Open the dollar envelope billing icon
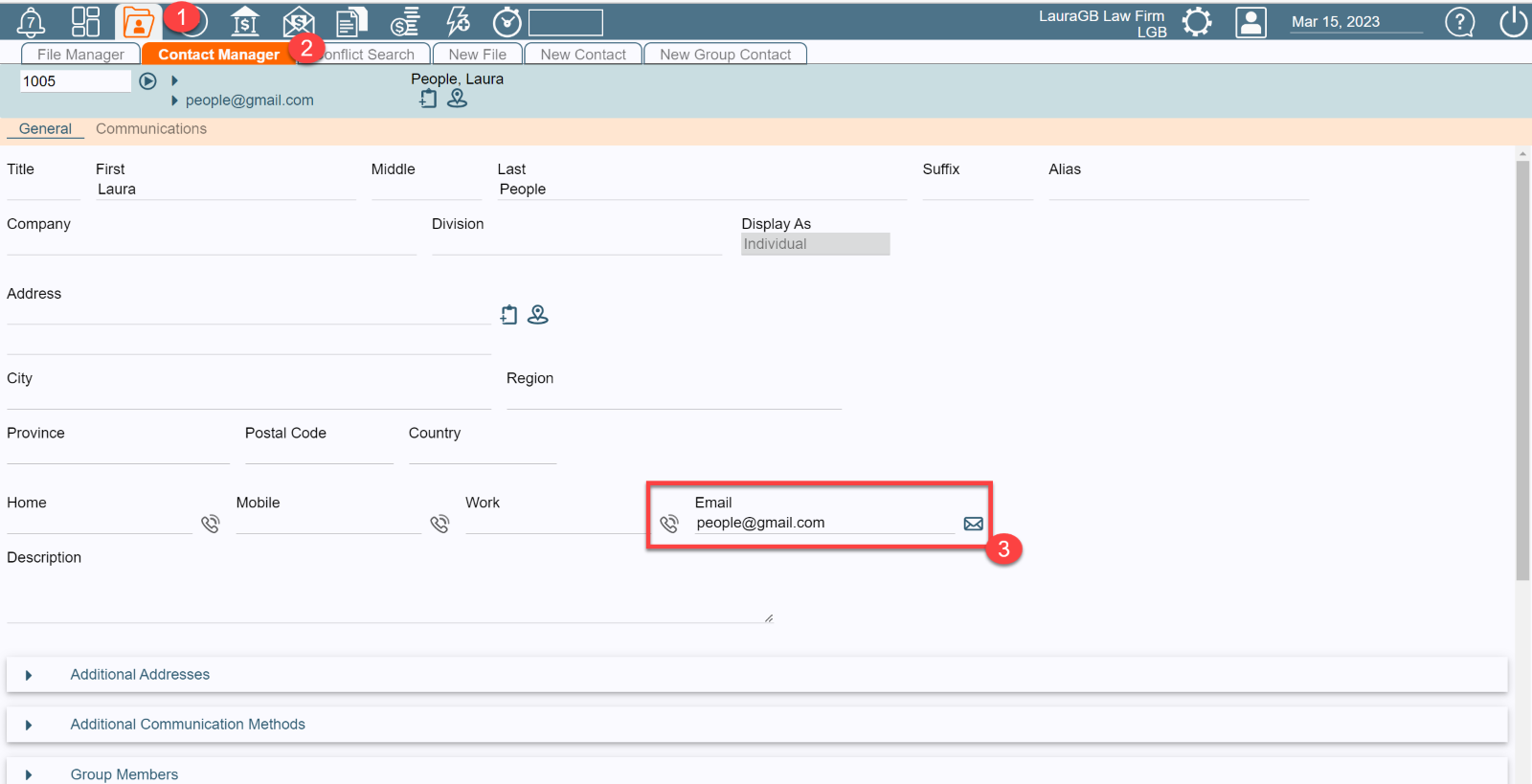This screenshot has width=1532, height=784. point(299,21)
